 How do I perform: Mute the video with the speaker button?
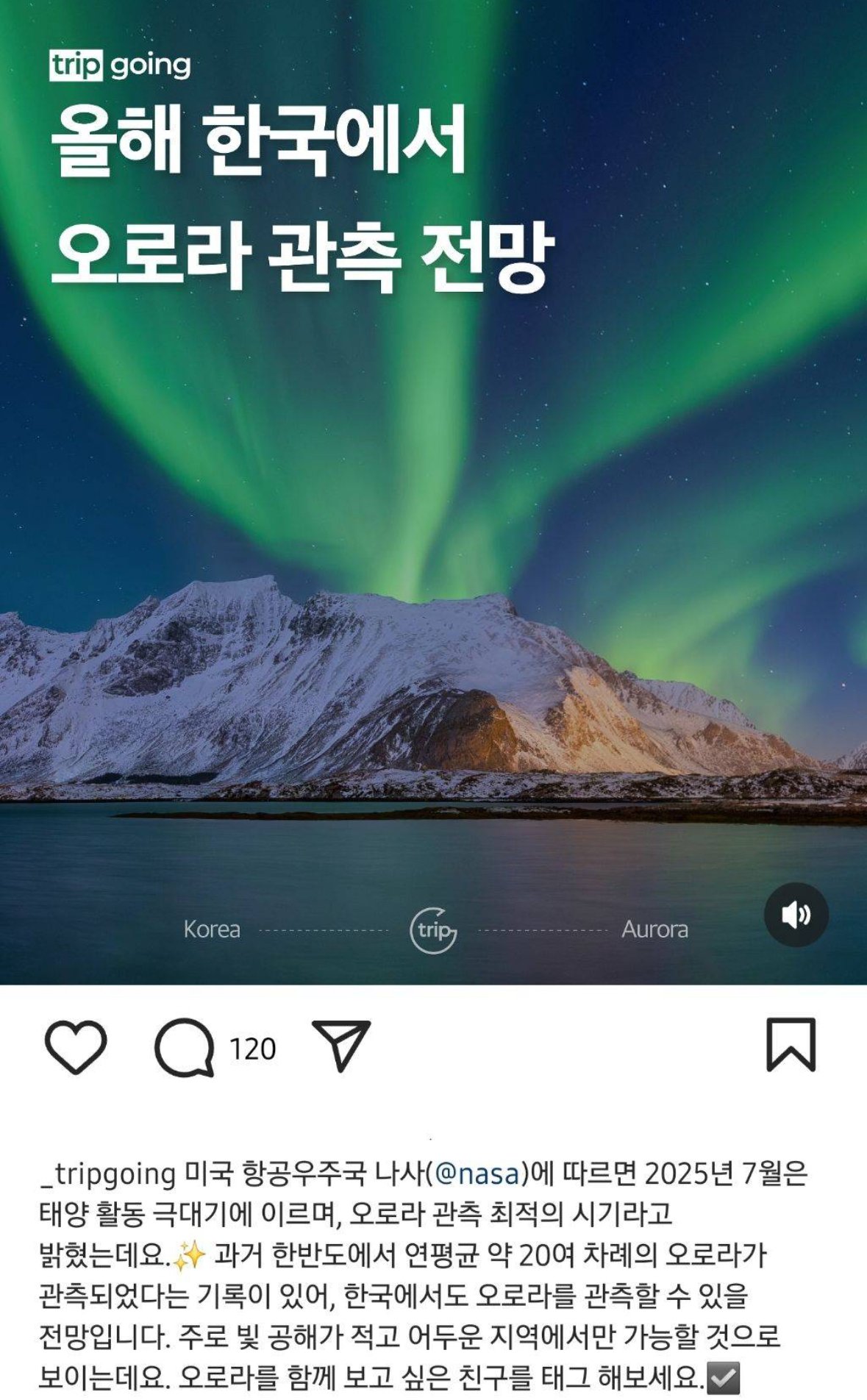click(x=796, y=915)
